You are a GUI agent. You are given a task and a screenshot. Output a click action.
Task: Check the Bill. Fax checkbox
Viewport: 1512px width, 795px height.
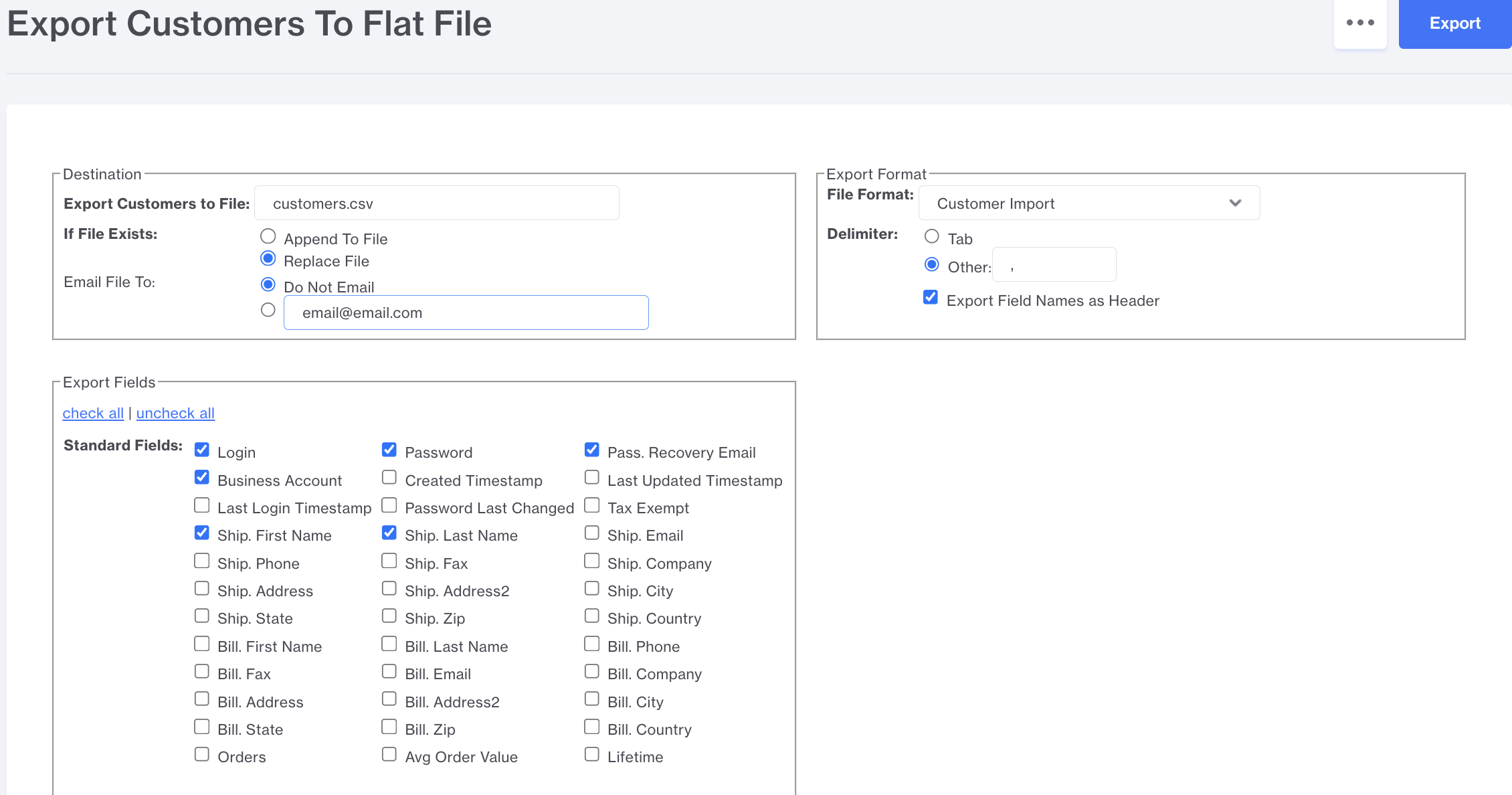click(201, 671)
